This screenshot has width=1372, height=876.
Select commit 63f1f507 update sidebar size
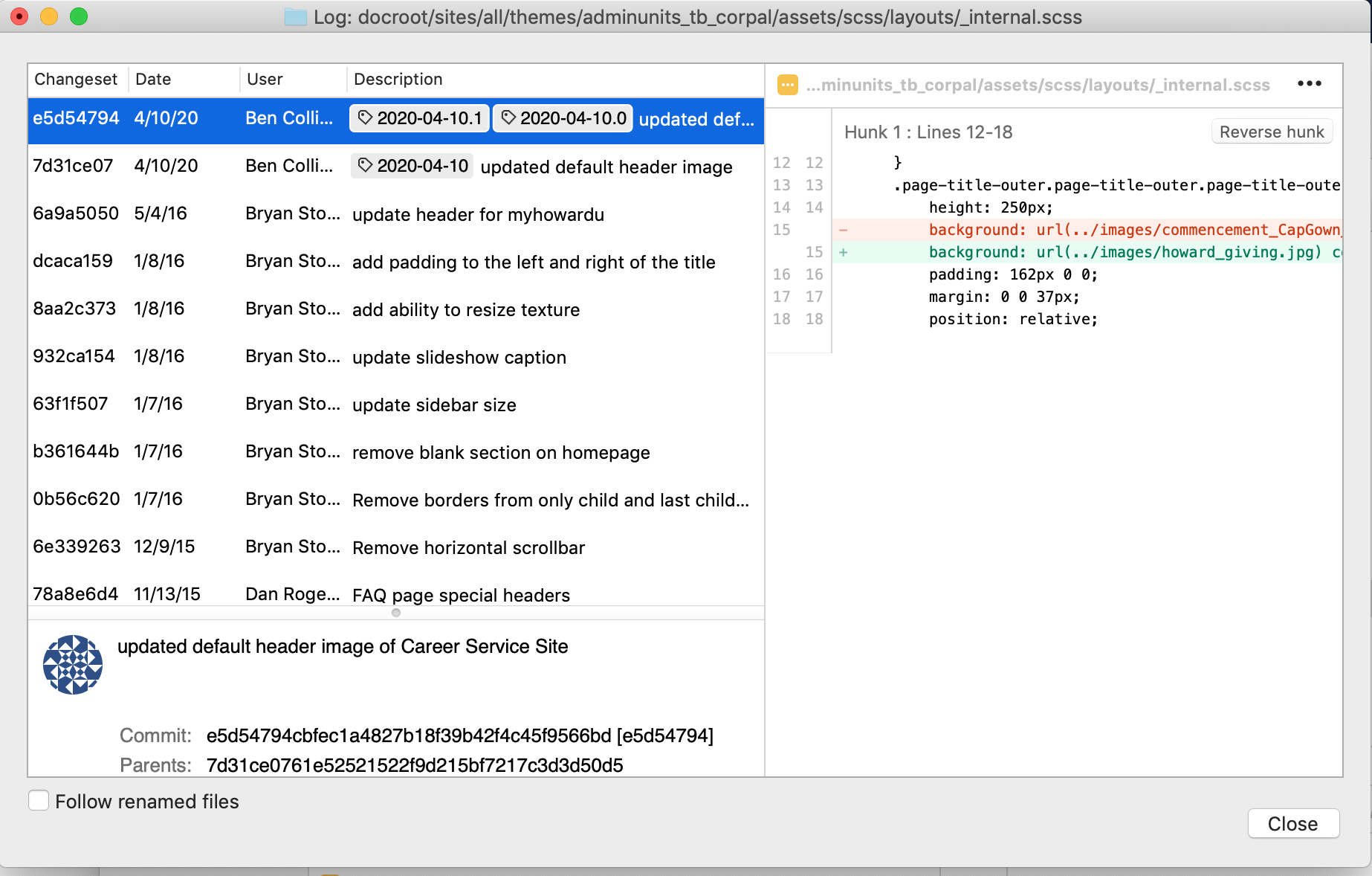coord(396,404)
